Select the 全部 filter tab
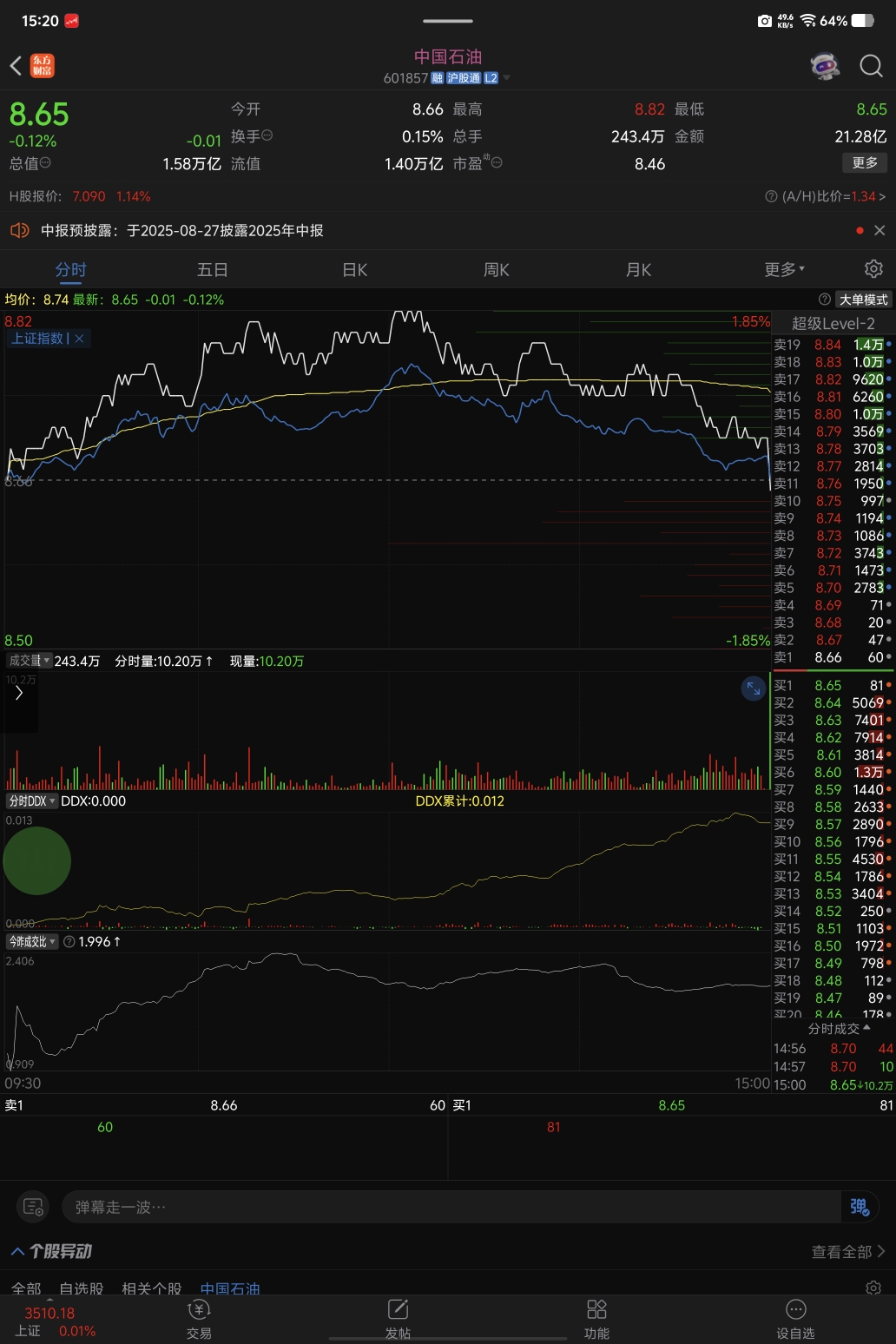The height and width of the screenshot is (1344, 896). pyautogui.click(x=26, y=1288)
